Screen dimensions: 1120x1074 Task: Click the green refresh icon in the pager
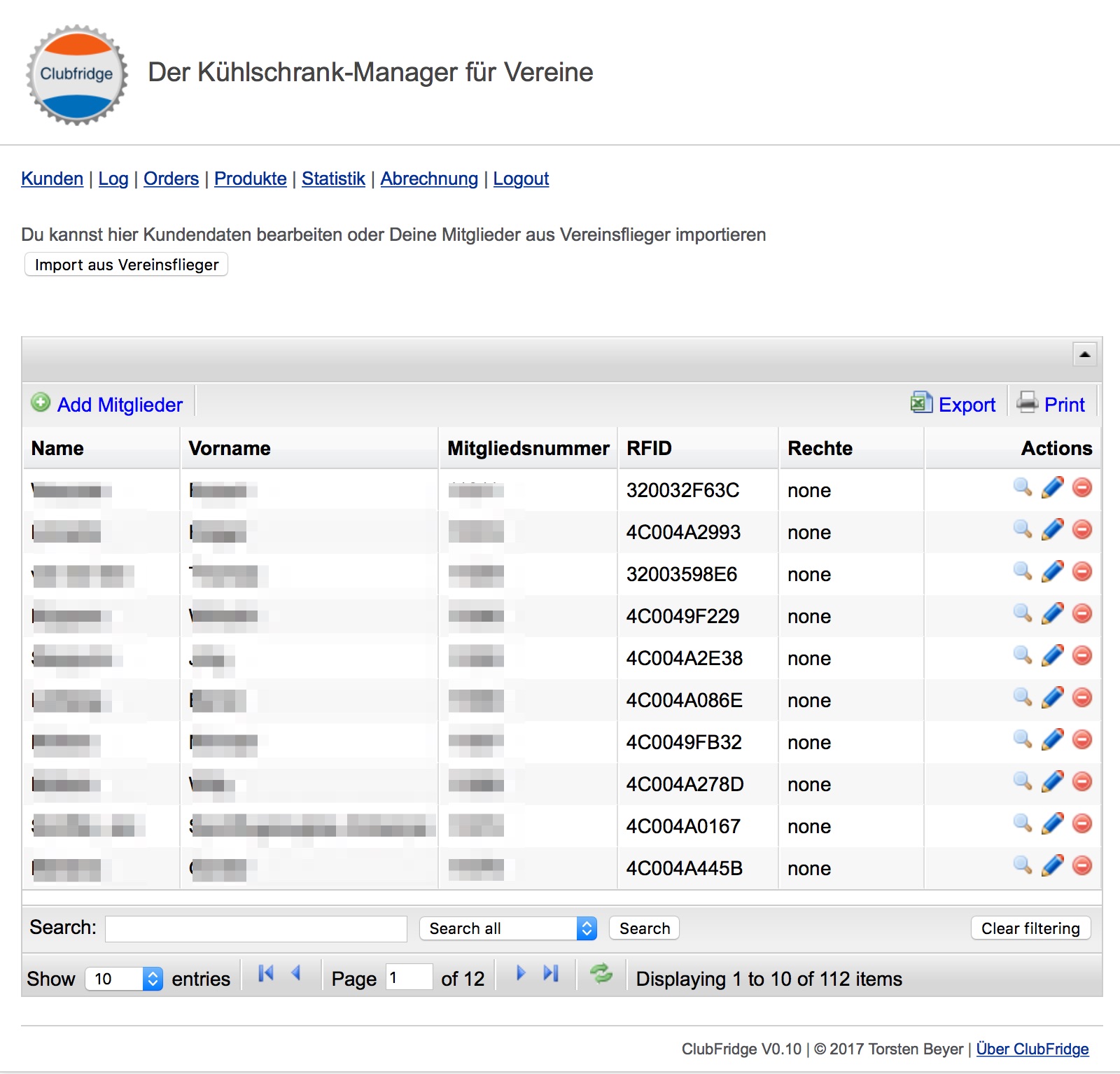[601, 973]
